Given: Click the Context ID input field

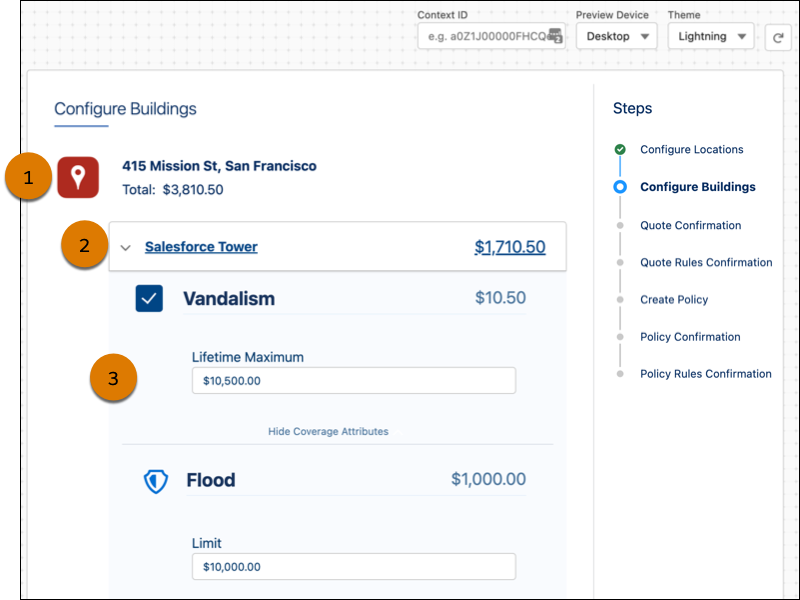Looking at the screenshot, I should (x=491, y=36).
